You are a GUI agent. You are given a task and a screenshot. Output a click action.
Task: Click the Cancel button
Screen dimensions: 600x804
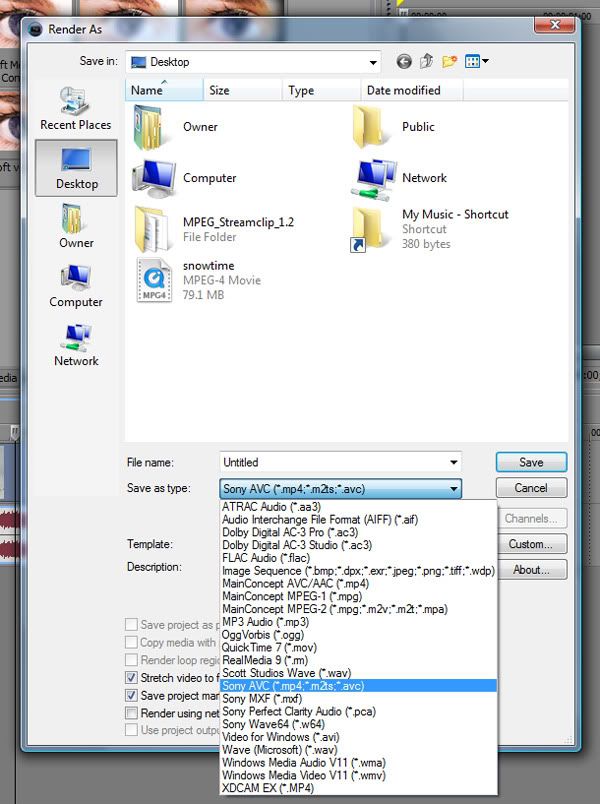tap(531, 488)
